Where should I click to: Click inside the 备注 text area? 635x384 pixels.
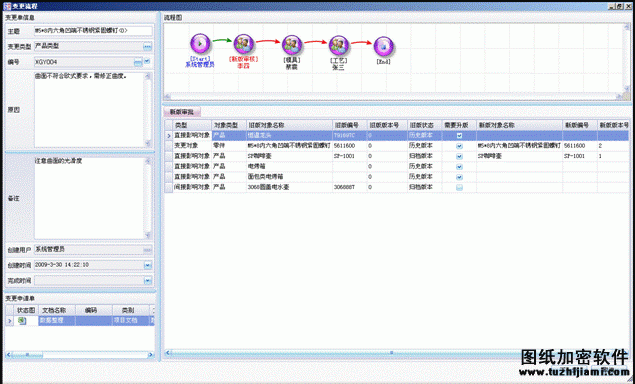[x=89, y=198]
